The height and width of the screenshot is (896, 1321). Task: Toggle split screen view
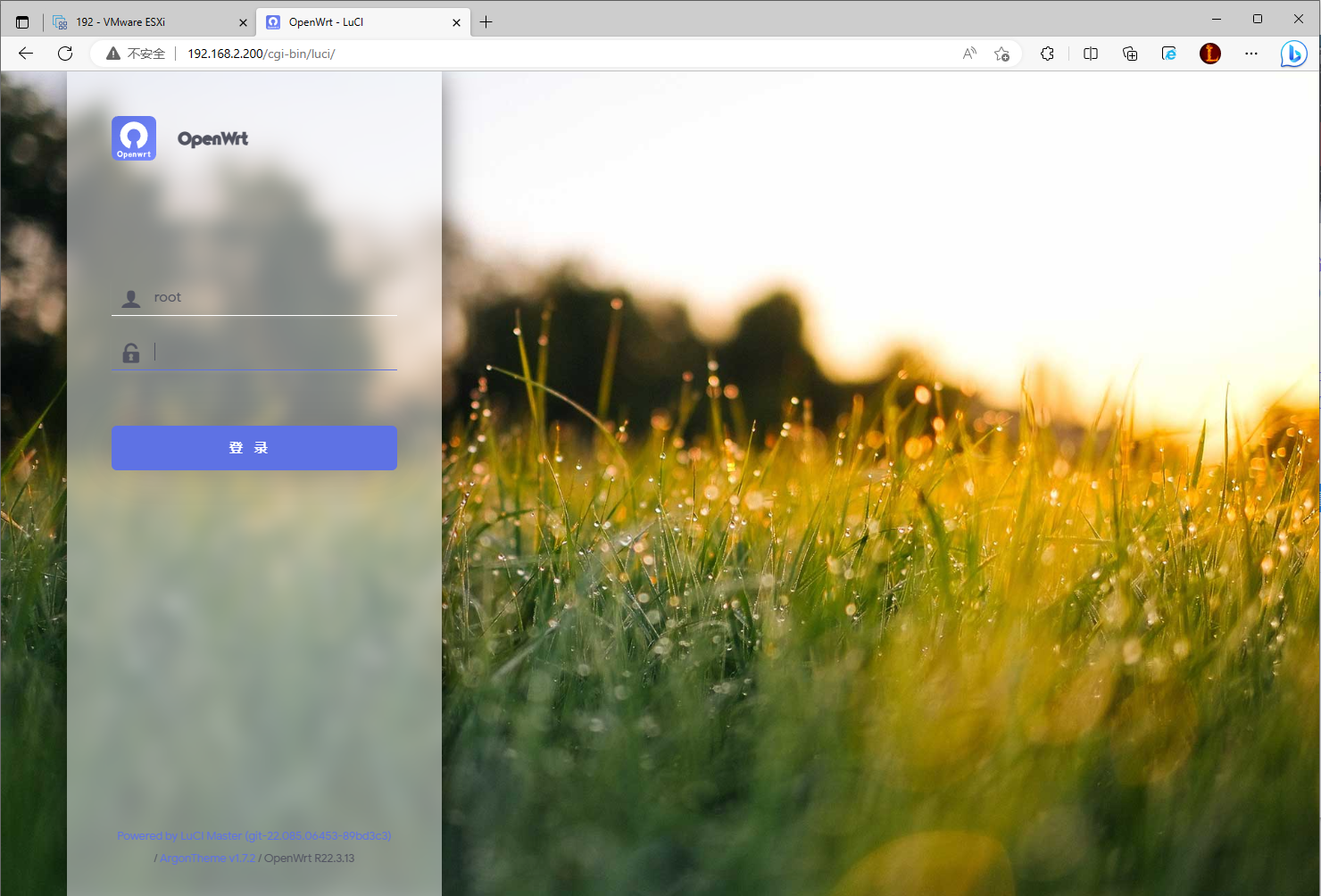pos(1091,54)
